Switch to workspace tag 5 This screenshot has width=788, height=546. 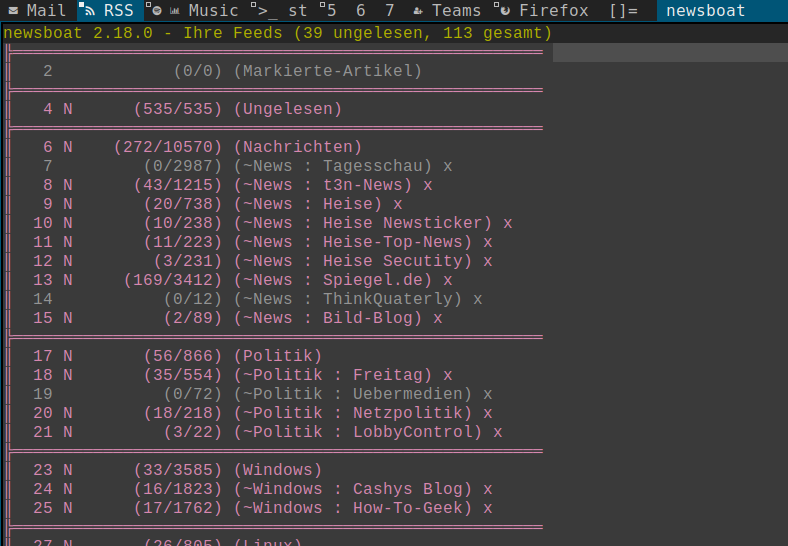pyautogui.click(x=331, y=11)
